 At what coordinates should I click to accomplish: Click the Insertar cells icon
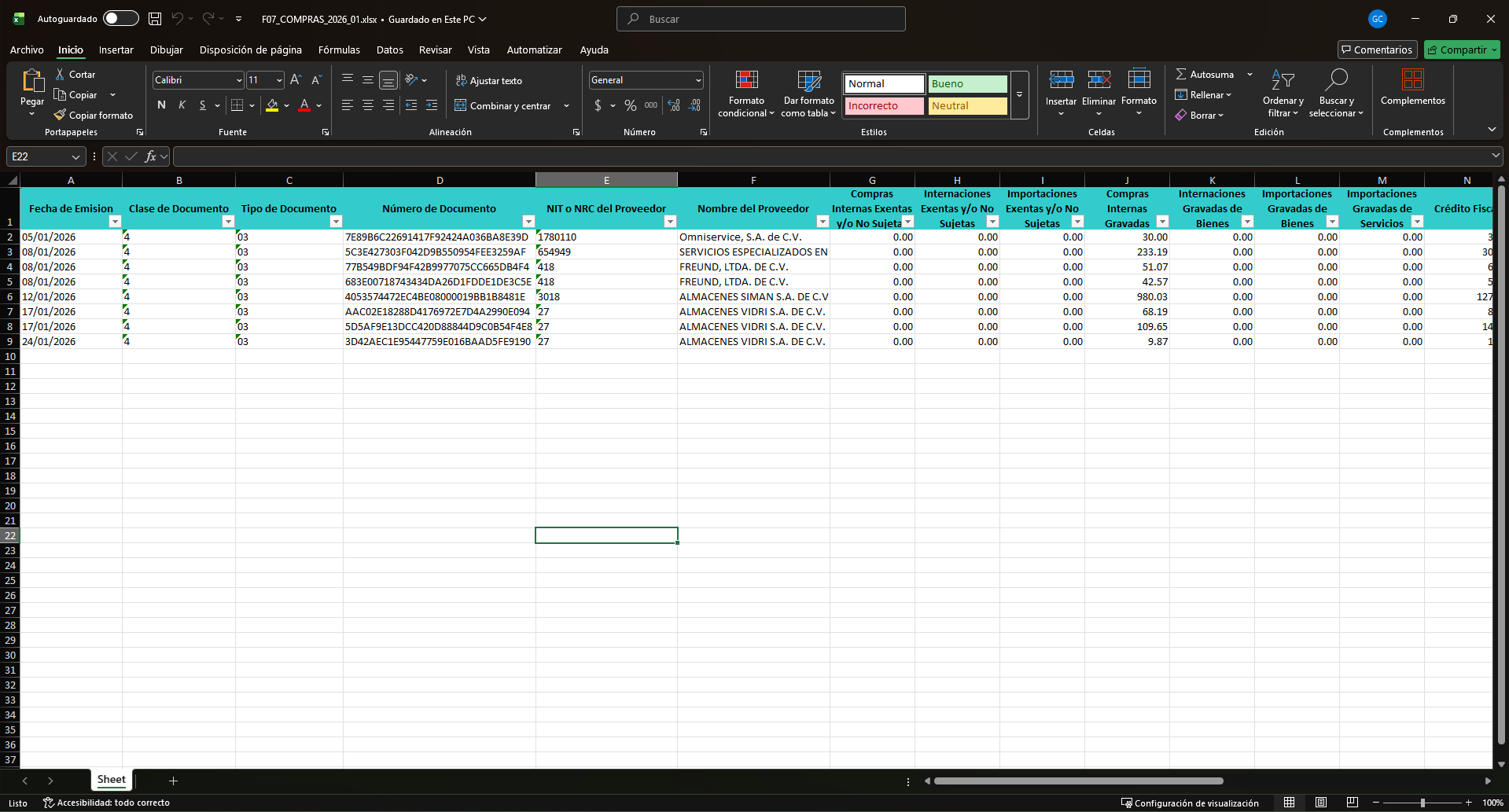pos(1061,79)
